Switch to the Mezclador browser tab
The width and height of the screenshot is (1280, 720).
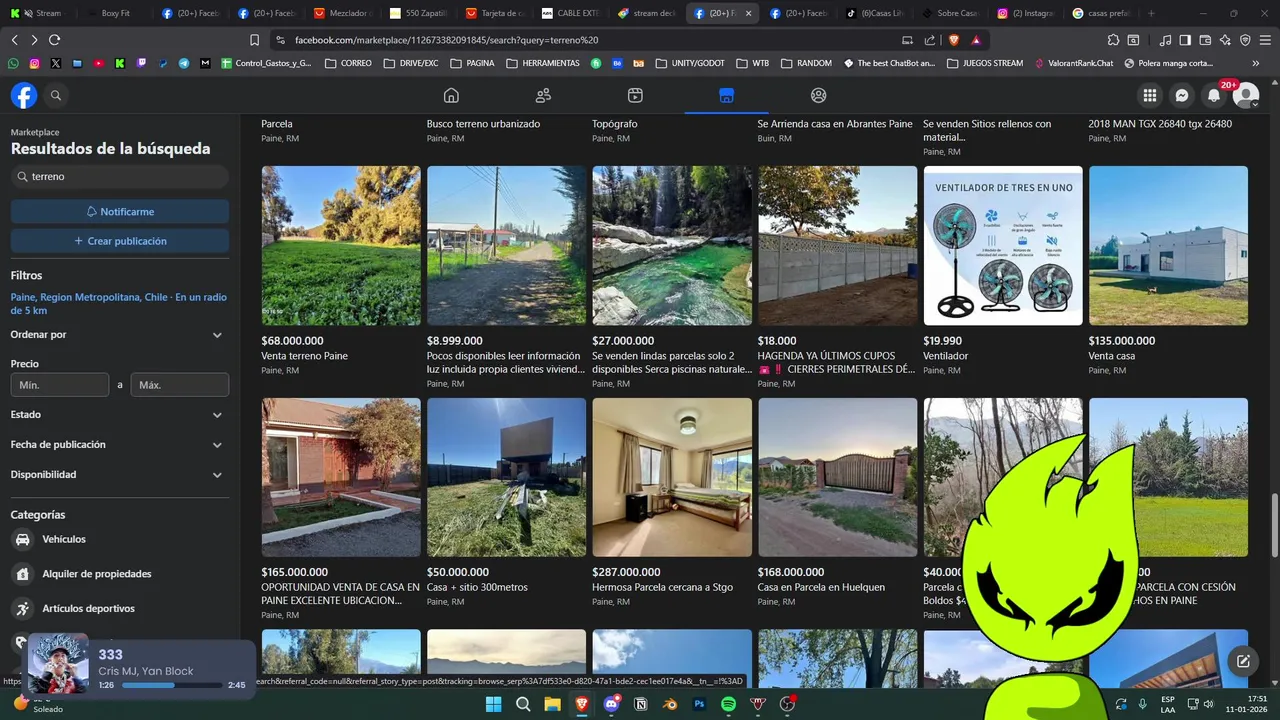point(344,13)
